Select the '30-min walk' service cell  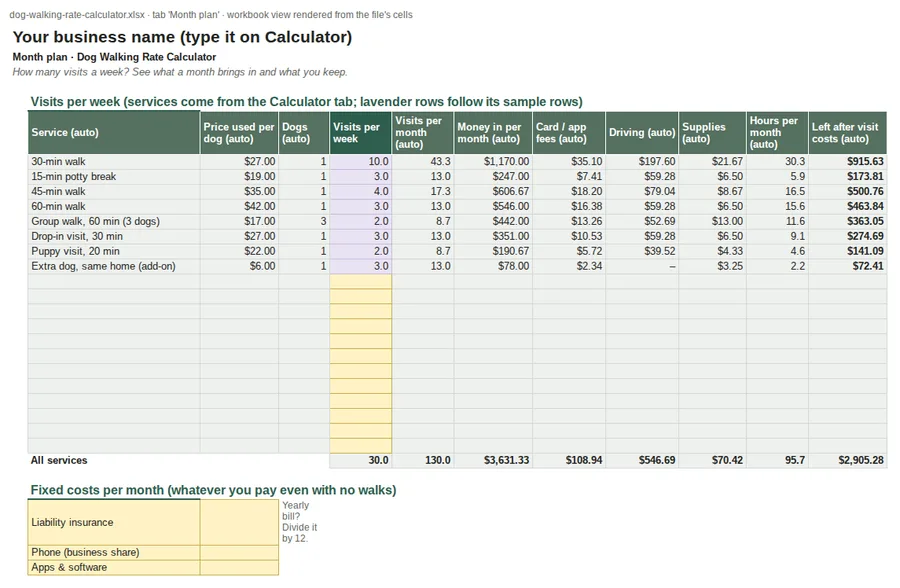point(114,162)
